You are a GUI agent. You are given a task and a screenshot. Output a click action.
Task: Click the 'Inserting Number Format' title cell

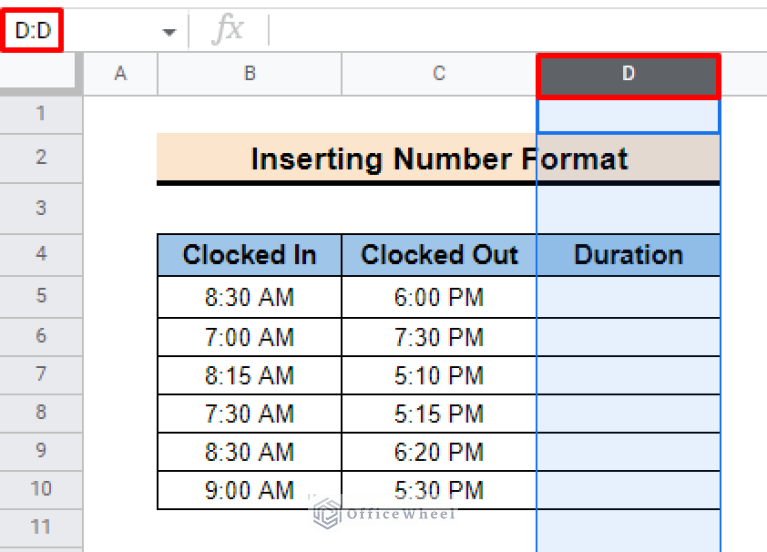[438, 159]
